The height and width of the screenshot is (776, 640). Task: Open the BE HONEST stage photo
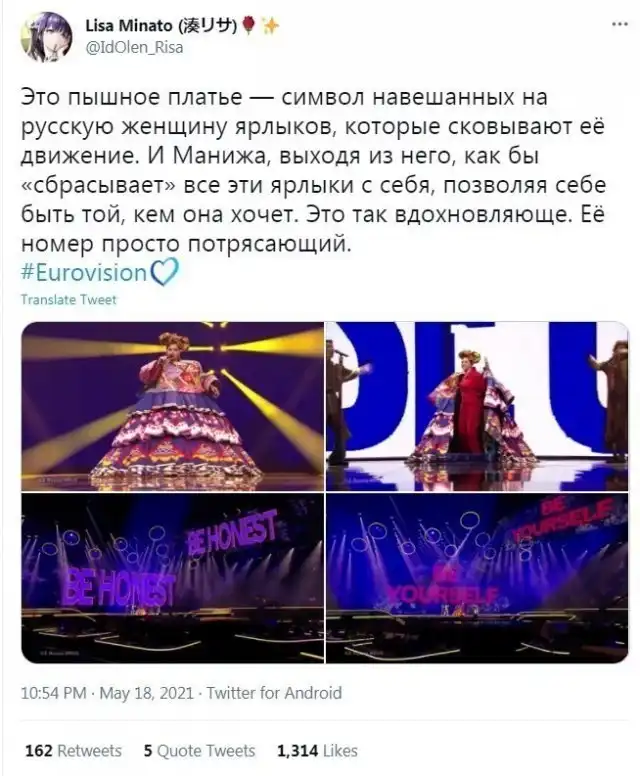point(173,578)
